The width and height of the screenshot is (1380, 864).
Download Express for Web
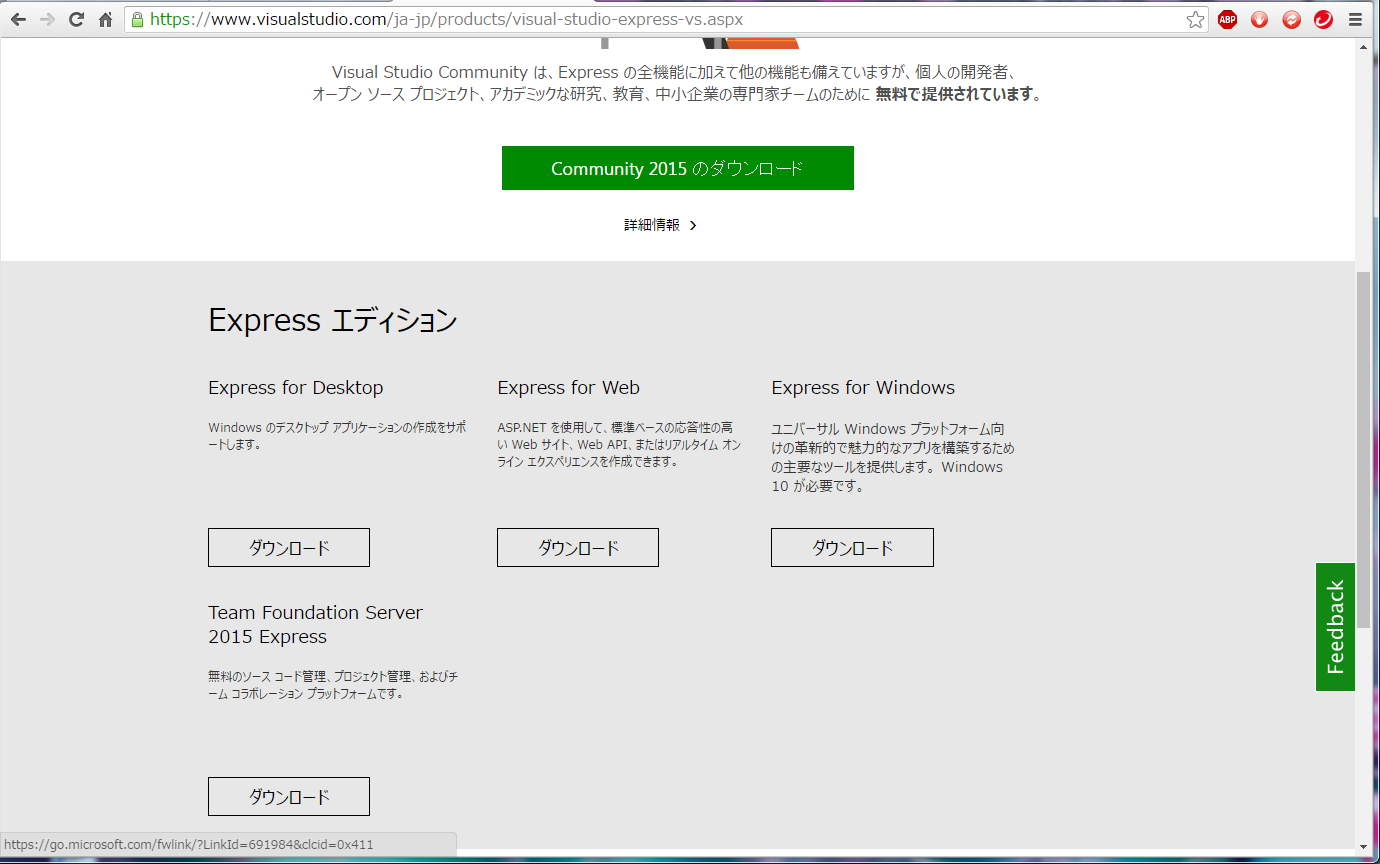(578, 547)
